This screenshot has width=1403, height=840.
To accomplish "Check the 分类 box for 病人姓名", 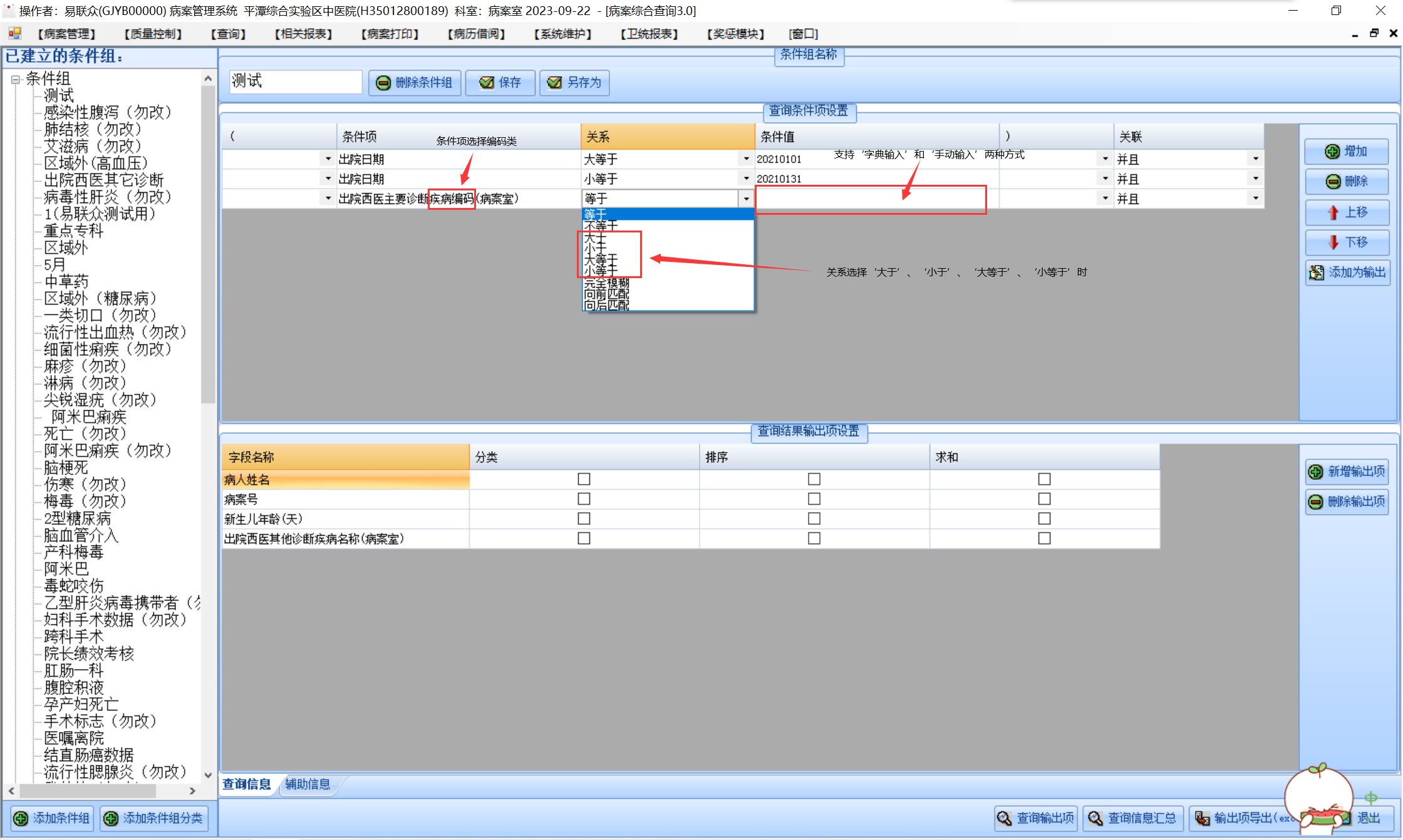I will click(x=584, y=479).
